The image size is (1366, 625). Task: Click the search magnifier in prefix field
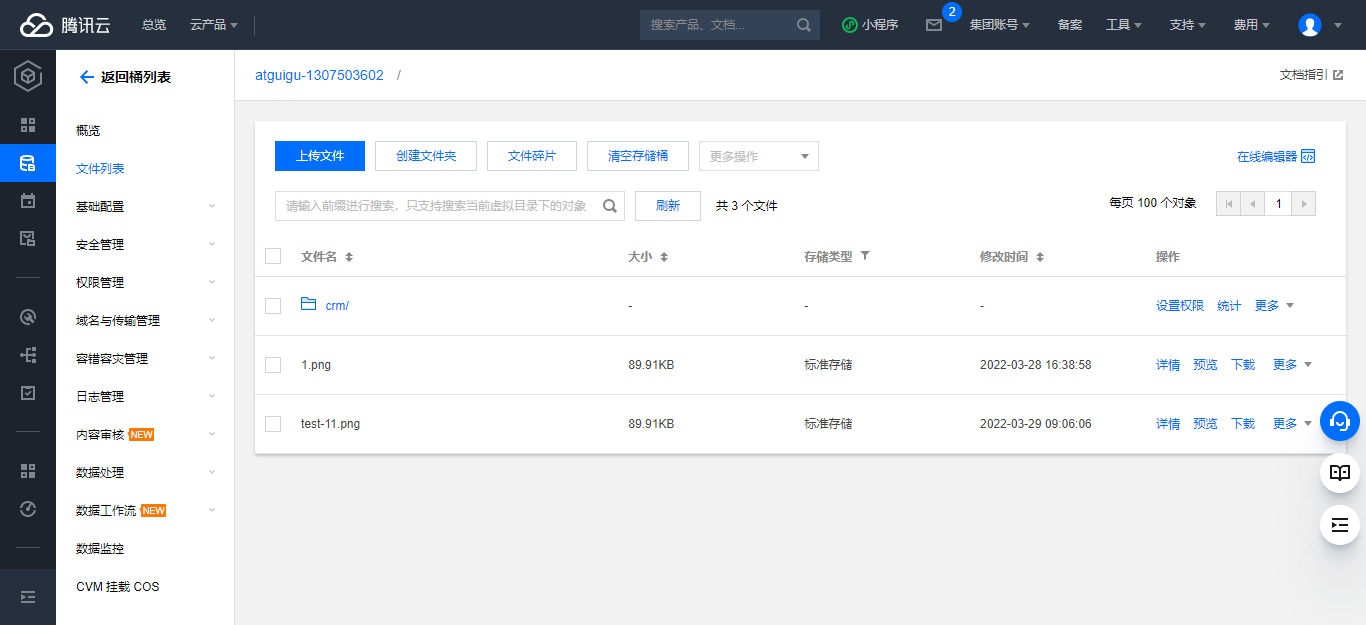pyautogui.click(x=610, y=206)
